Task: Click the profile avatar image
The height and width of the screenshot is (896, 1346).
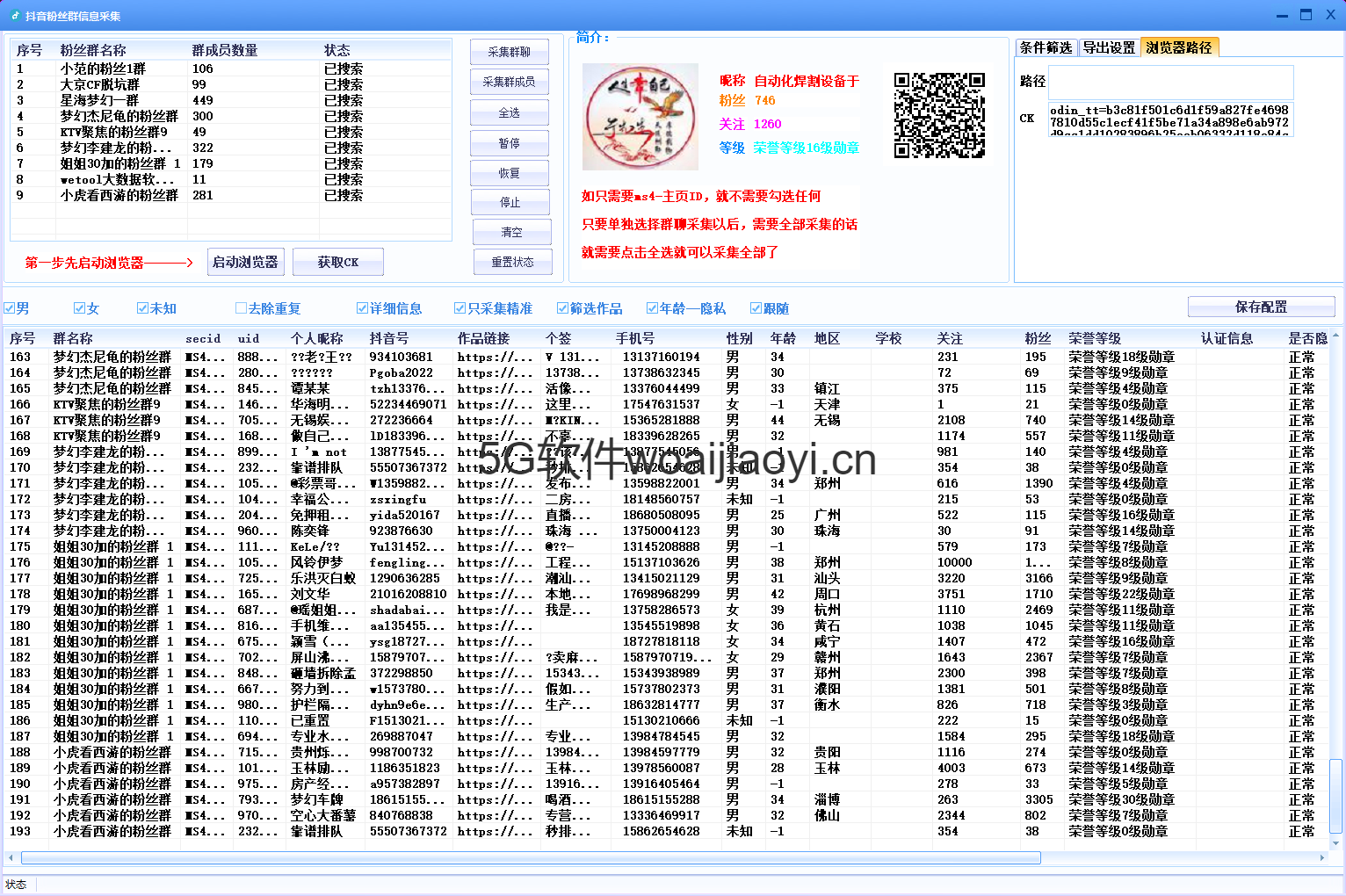Action: [x=640, y=117]
